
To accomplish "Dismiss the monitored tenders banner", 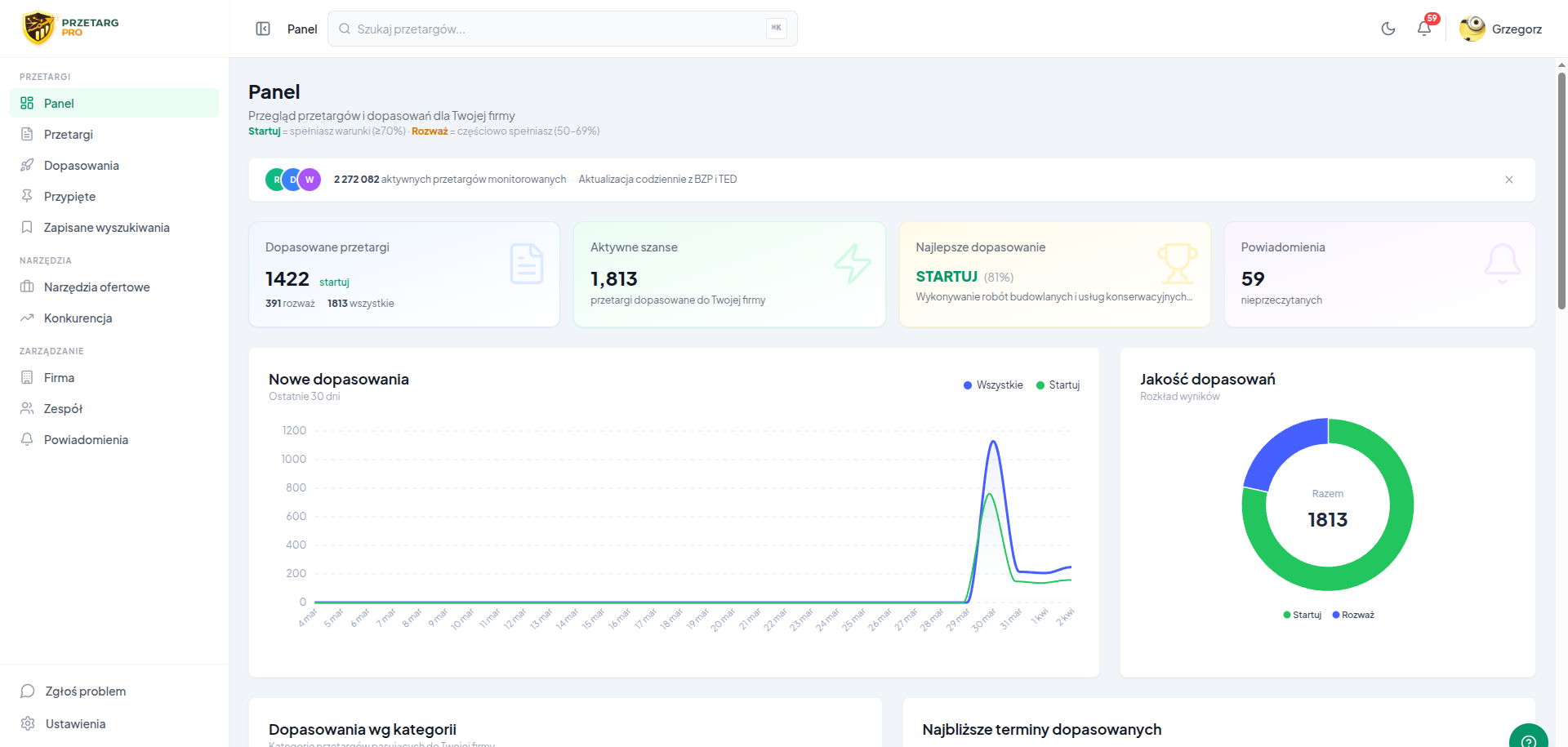I will (1509, 180).
